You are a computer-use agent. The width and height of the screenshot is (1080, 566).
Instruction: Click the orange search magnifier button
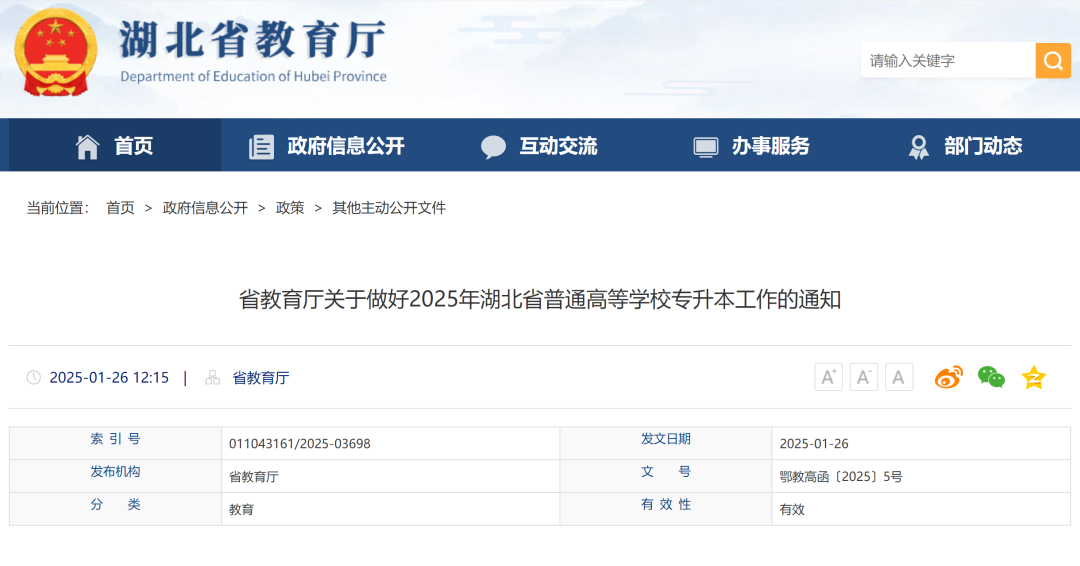pyautogui.click(x=1053, y=61)
